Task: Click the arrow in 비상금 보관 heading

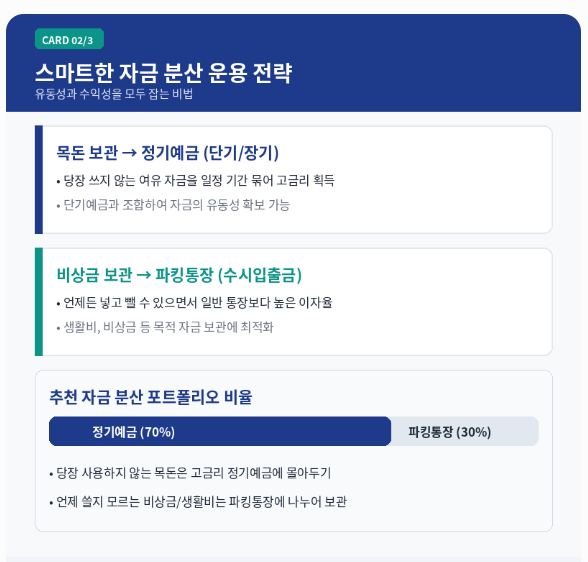Action: 144,276
